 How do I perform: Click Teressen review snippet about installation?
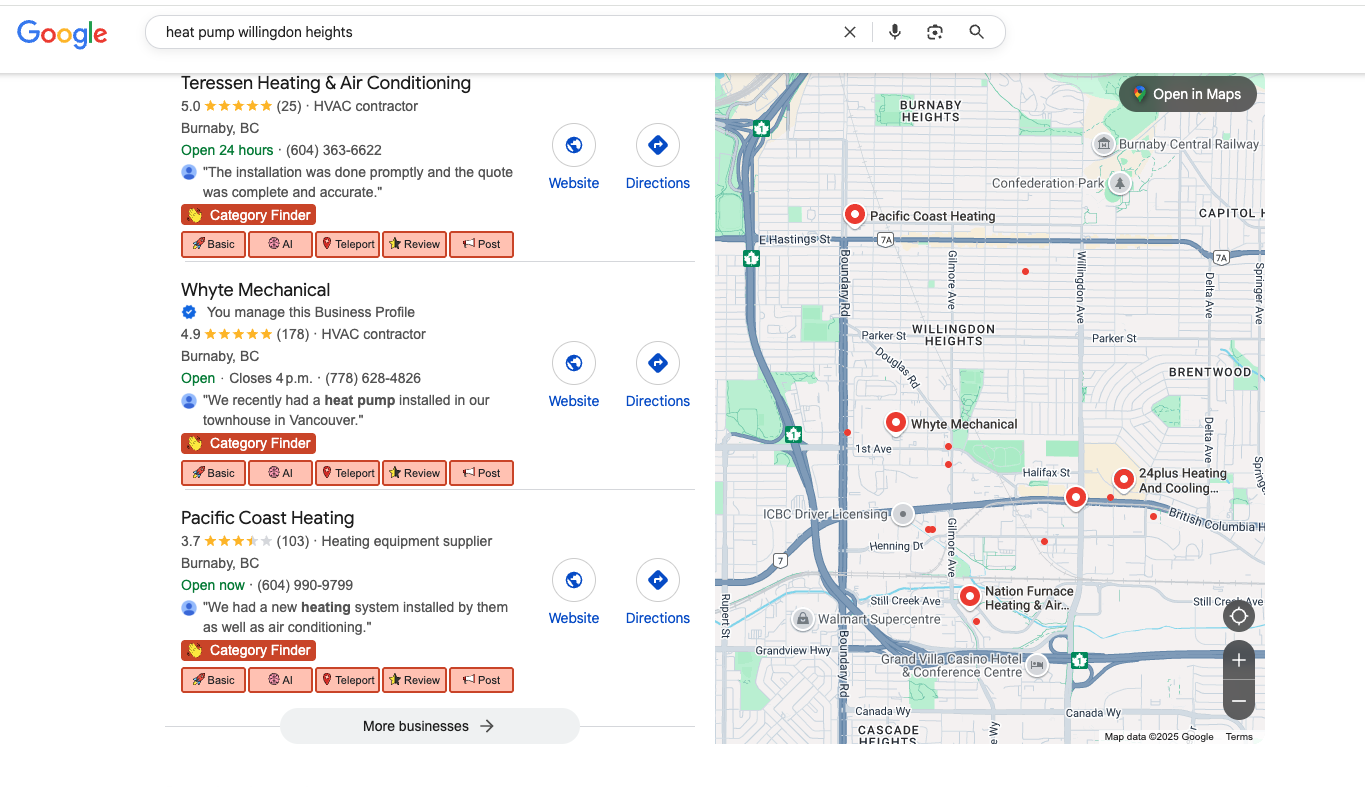(x=358, y=182)
